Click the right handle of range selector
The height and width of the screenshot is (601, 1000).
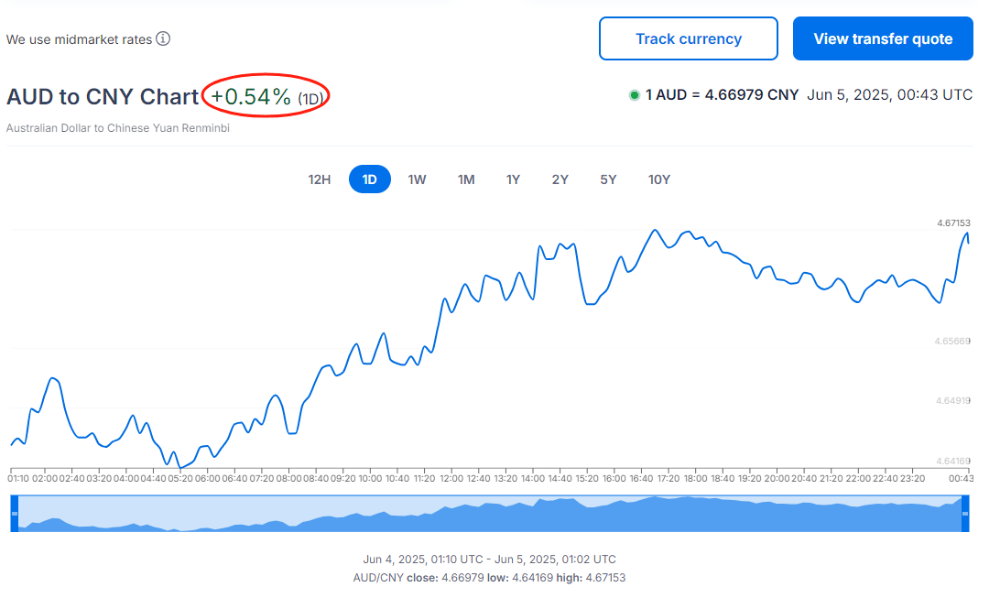point(966,513)
